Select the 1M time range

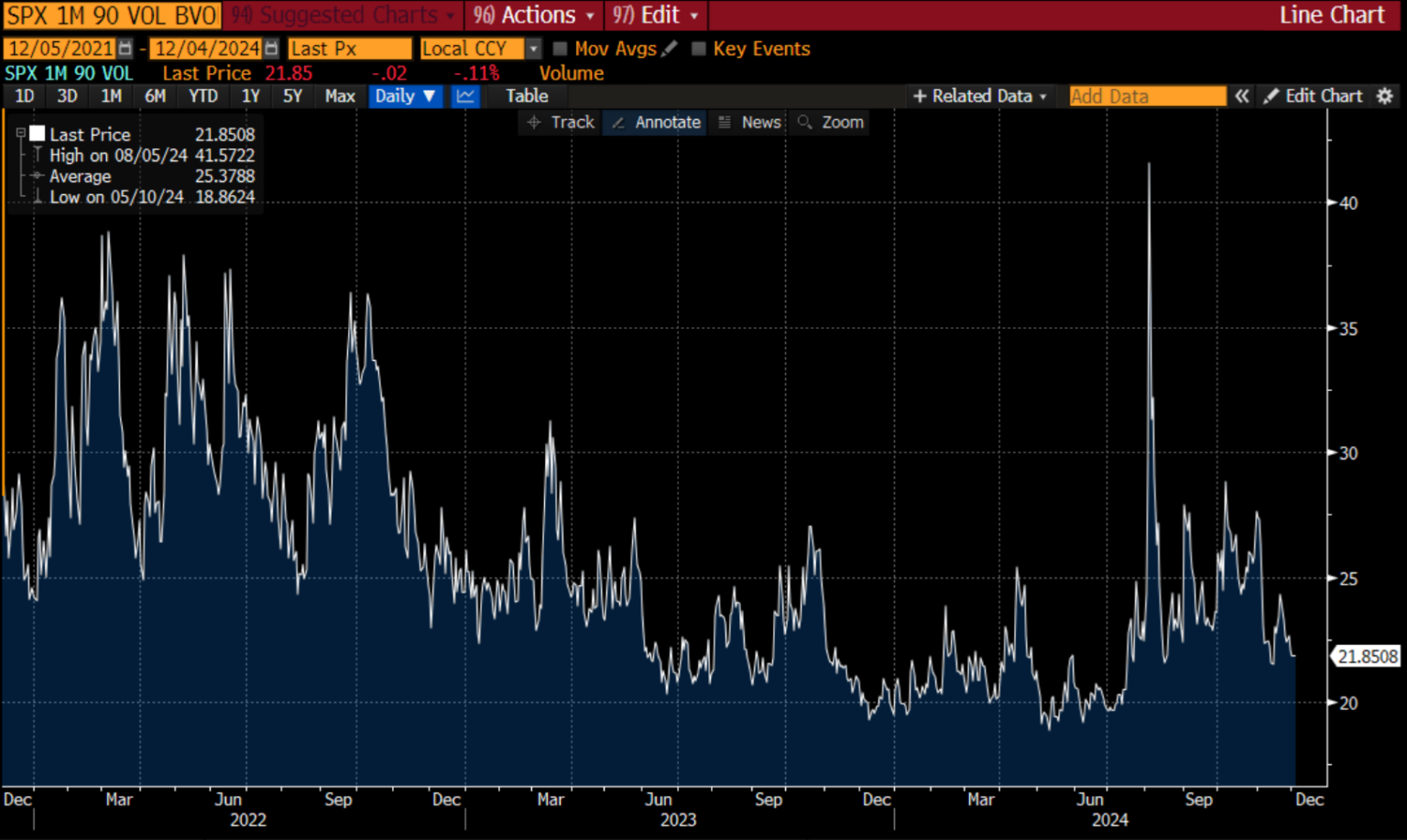(x=111, y=96)
